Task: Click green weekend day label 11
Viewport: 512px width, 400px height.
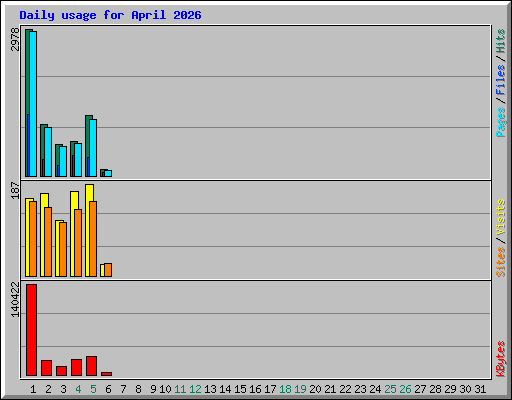Action: tap(180, 389)
